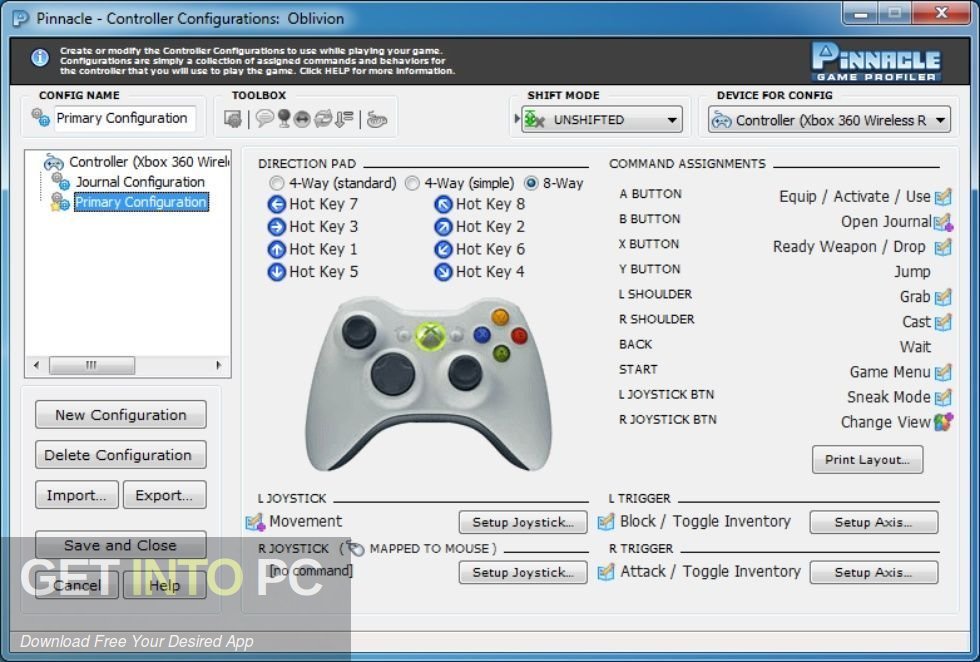Click the coffee cup toolbox icon

pos(377,118)
